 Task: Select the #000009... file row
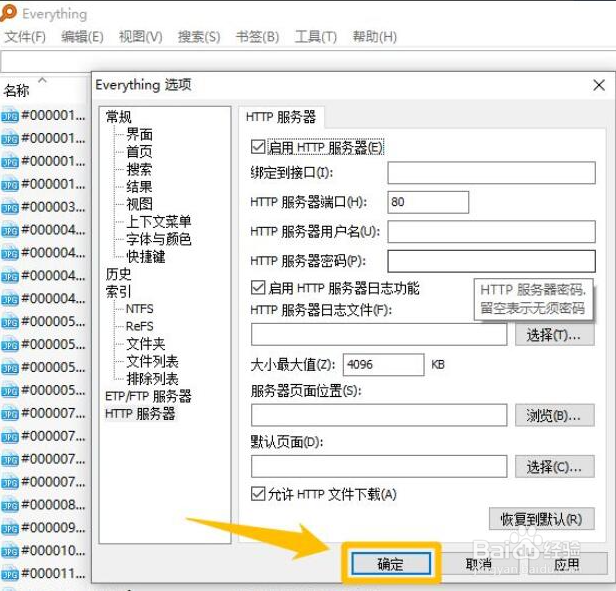pyautogui.click(x=43, y=527)
